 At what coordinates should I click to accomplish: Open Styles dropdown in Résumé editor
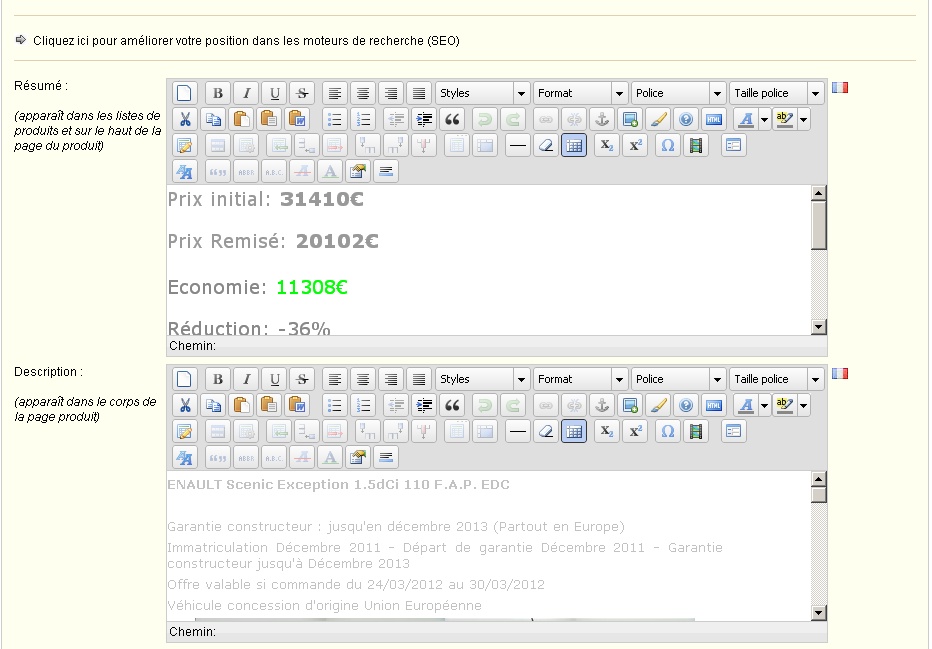click(x=482, y=93)
